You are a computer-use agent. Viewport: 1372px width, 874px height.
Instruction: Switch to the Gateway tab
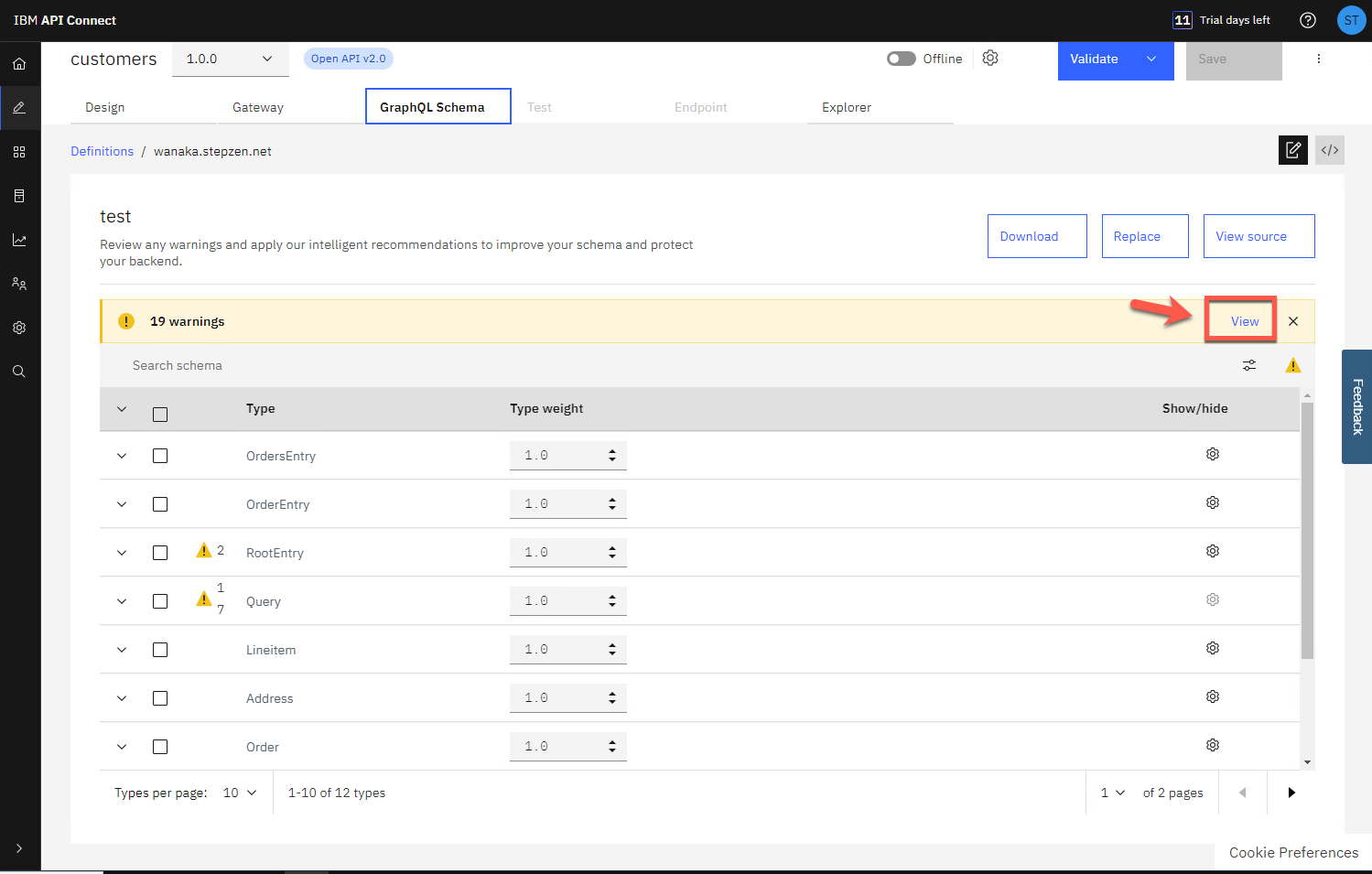pyautogui.click(x=258, y=107)
